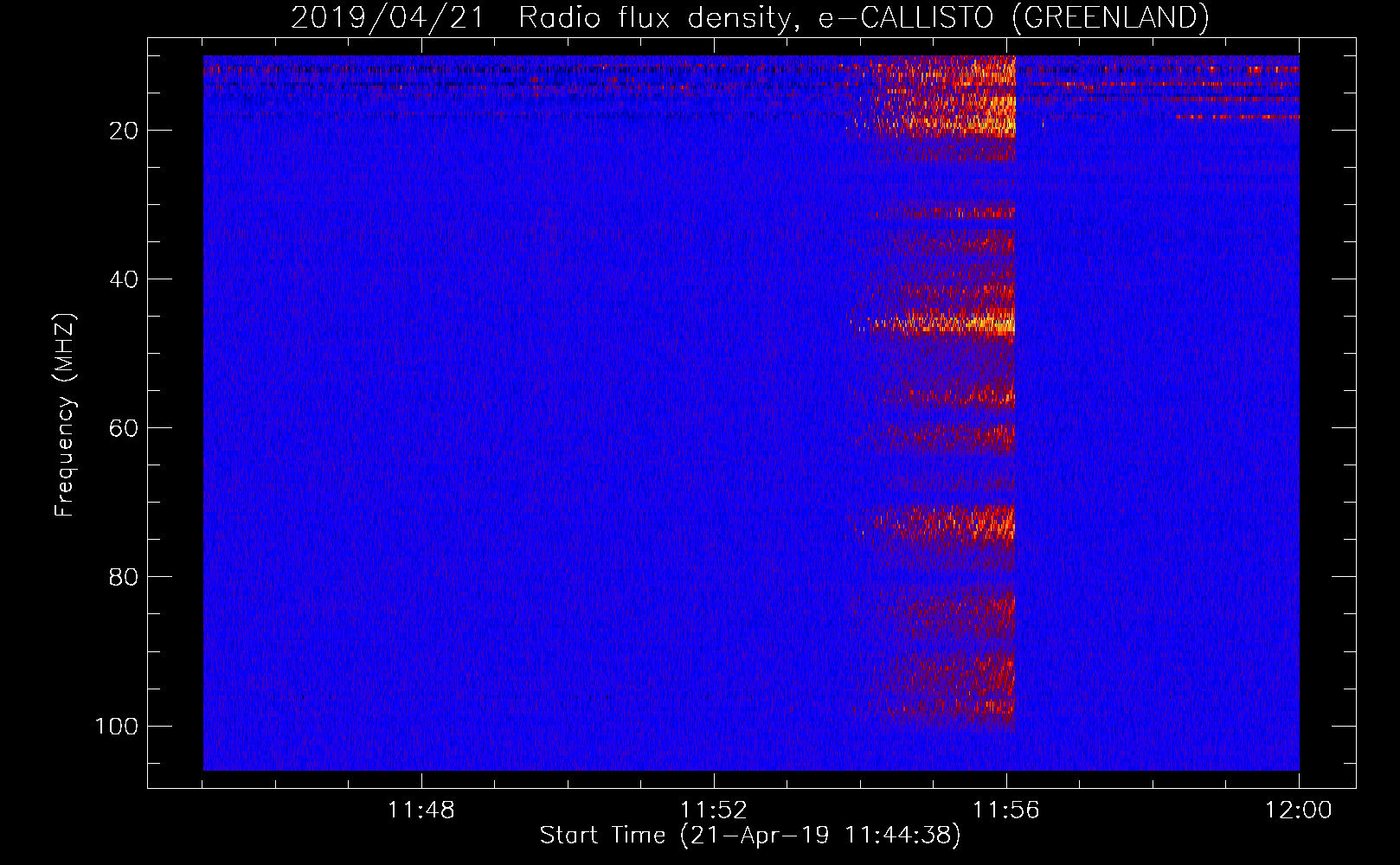This screenshot has width=1400, height=865.
Task: Select the 11:48 time tick label
Action: coord(421,811)
